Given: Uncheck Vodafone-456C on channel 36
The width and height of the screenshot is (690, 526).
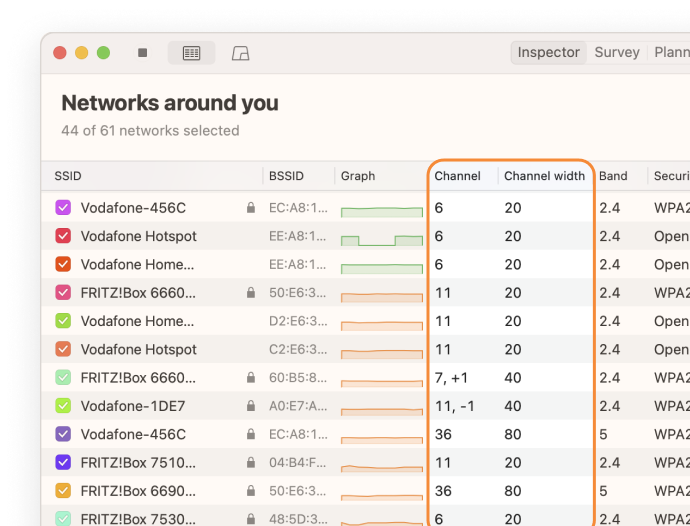Looking at the screenshot, I should pyautogui.click(x=63, y=434).
